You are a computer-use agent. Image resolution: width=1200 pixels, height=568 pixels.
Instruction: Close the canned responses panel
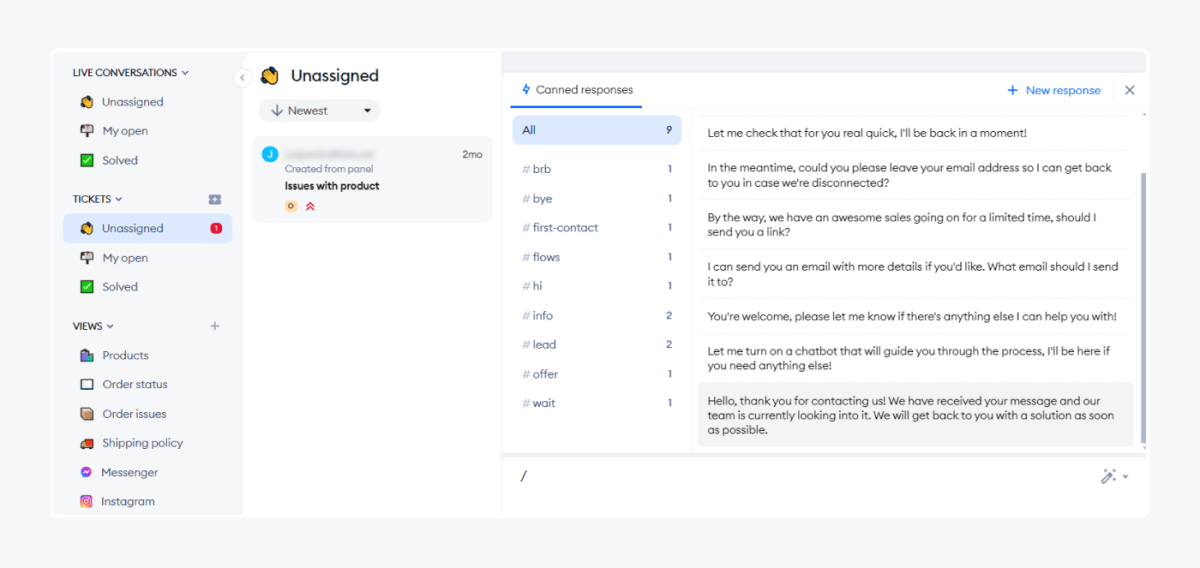tap(1130, 91)
